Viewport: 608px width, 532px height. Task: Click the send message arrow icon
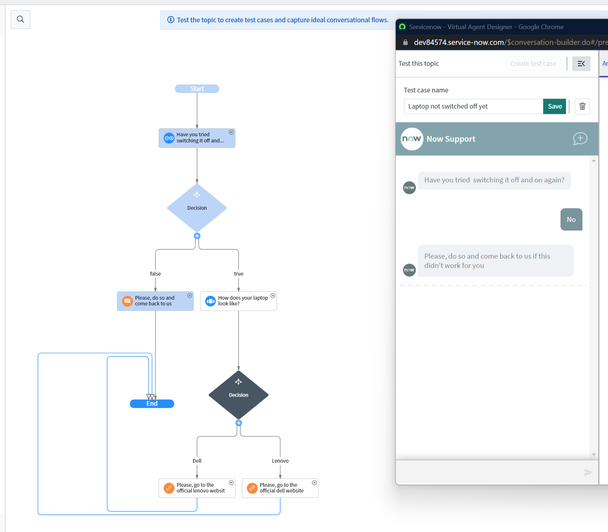pyautogui.click(x=588, y=472)
